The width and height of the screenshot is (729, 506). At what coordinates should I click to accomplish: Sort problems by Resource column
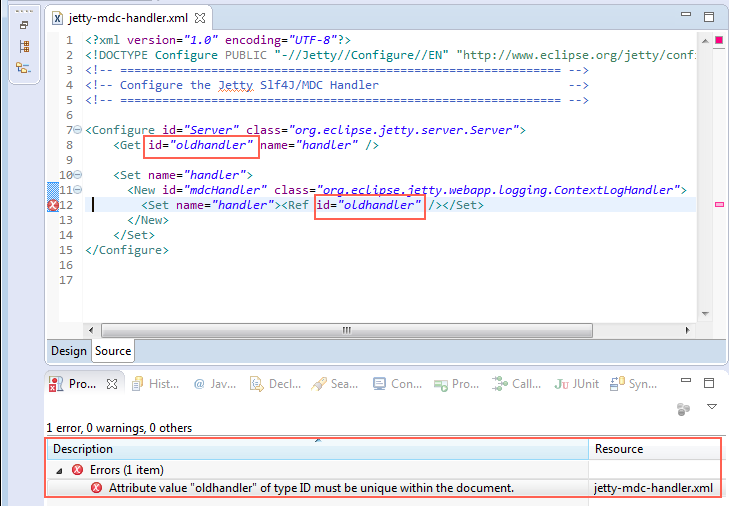(x=654, y=449)
